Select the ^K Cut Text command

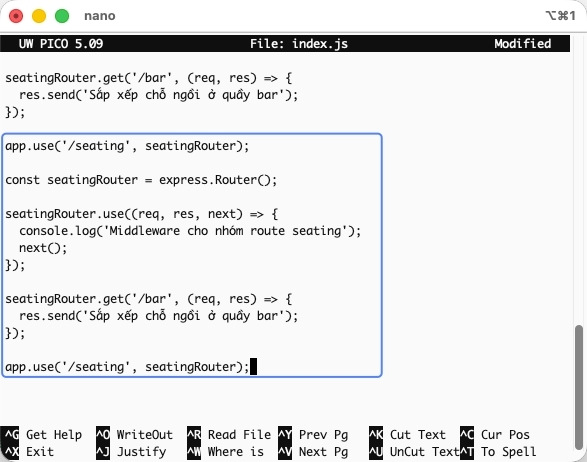(x=407, y=434)
